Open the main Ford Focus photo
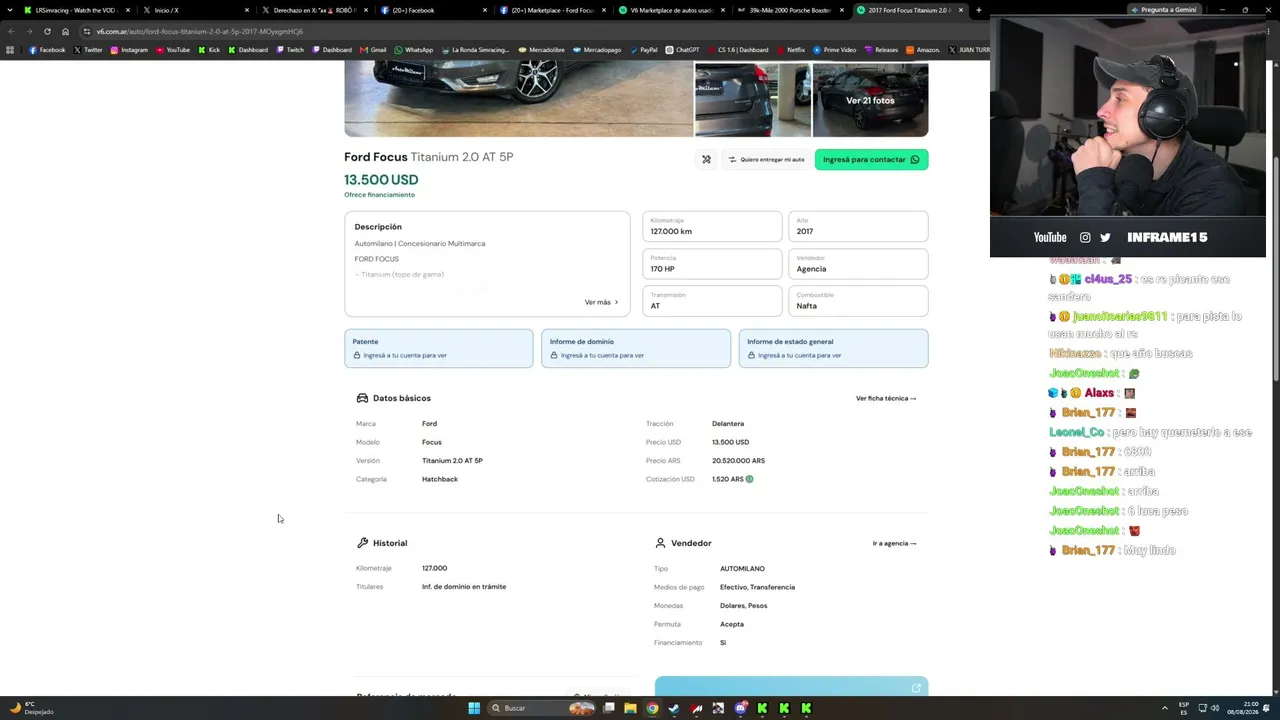Screen dimensions: 1280x720 click(518, 98)
